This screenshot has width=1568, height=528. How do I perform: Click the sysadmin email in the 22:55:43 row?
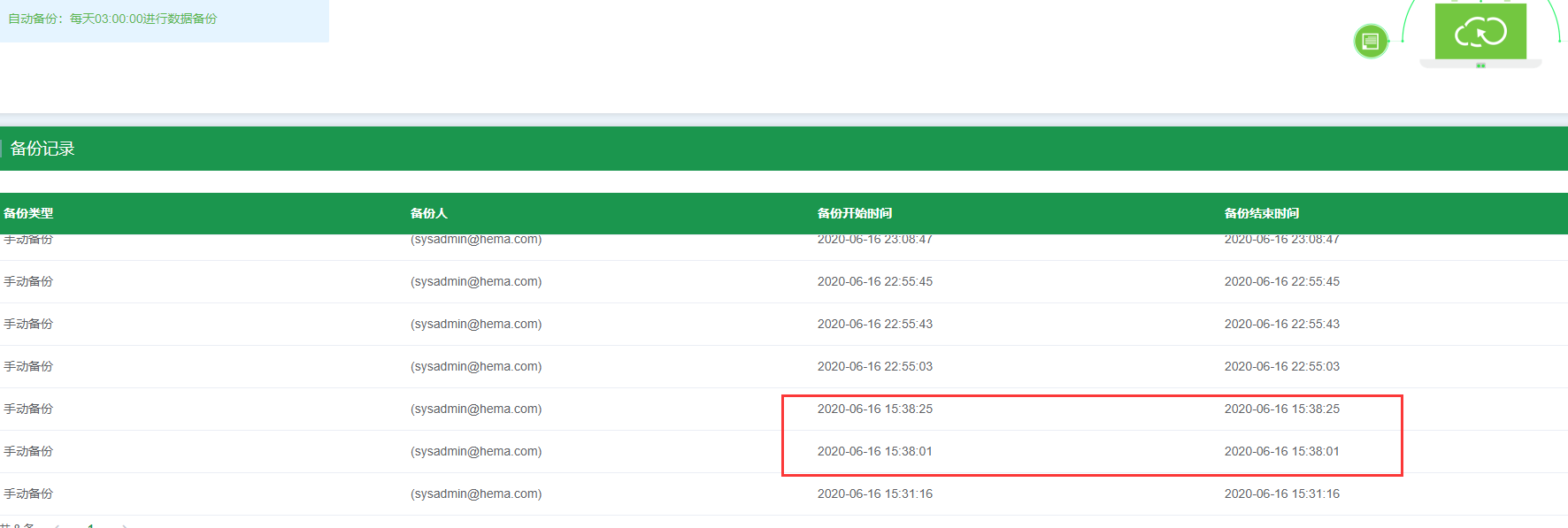(476, 324)
